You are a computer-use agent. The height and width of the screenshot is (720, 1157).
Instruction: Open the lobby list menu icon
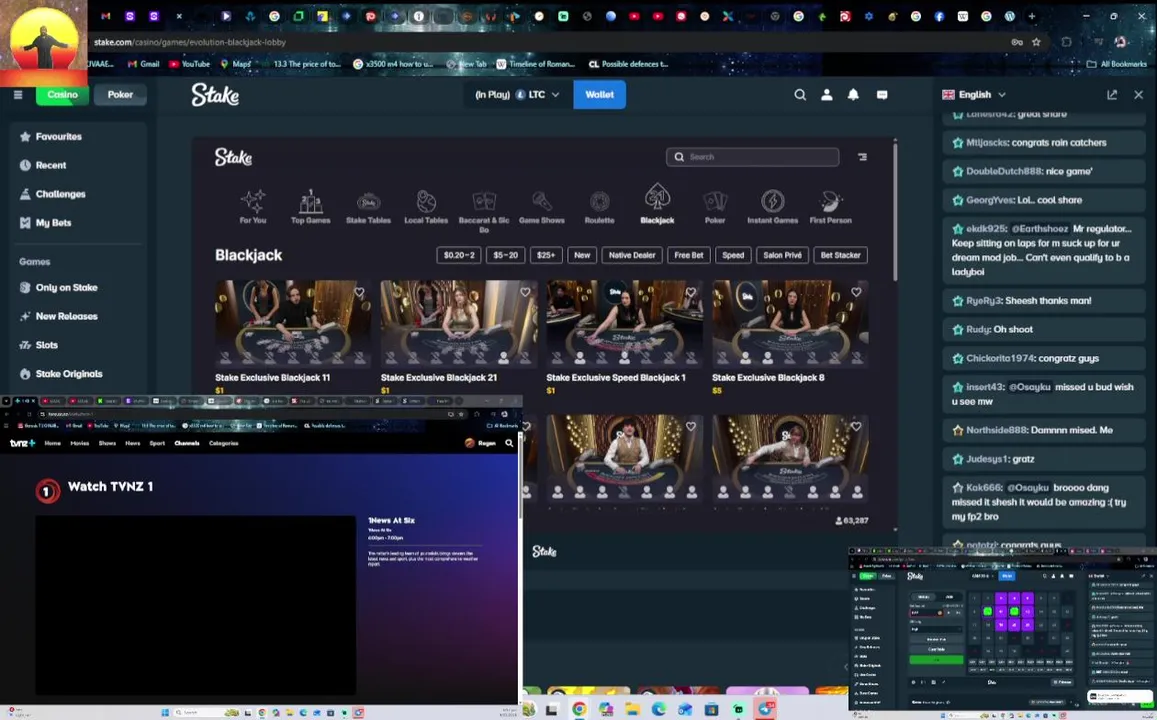click(862, 156)
